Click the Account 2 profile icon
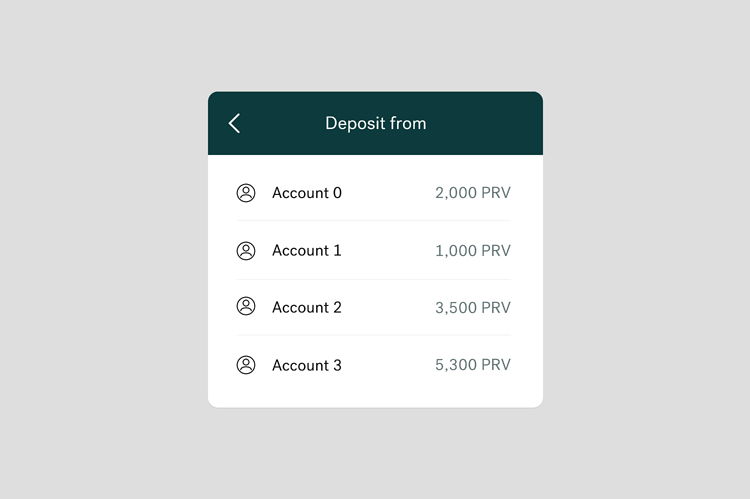Screen dimensions: 750x499 tap(246, 306)
